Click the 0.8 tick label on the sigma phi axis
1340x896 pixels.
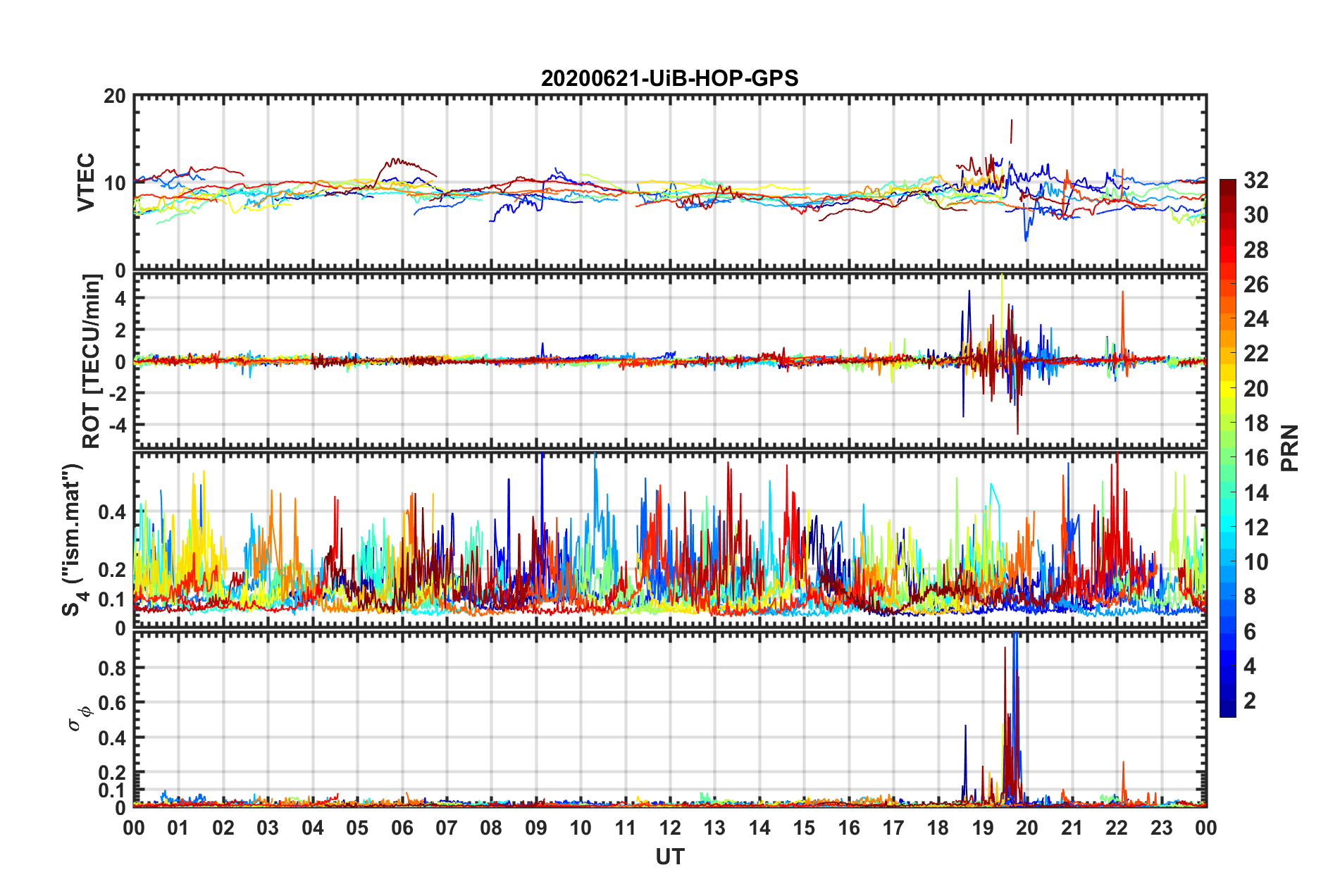coord(112,668)
